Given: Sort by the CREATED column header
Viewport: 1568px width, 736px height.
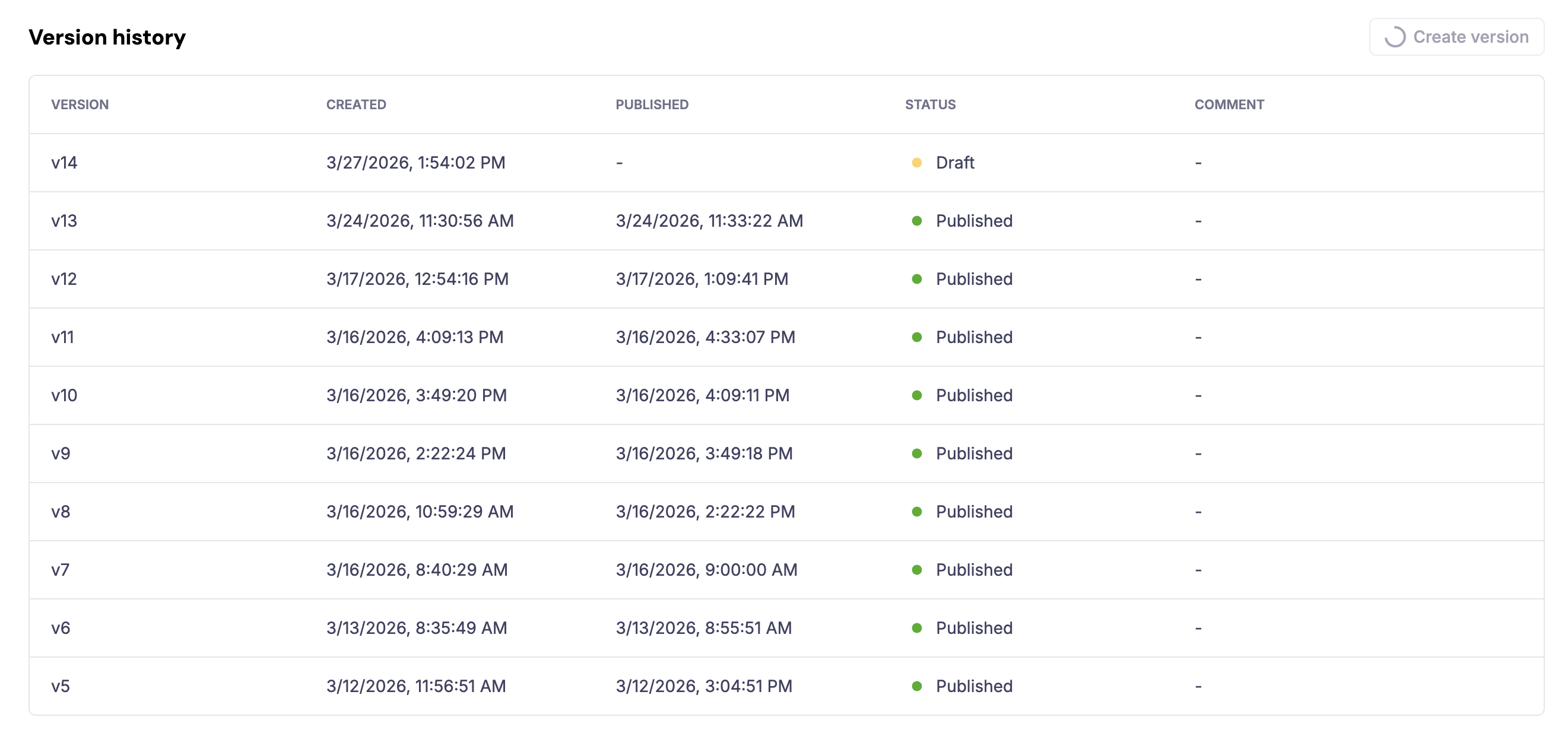Looking at the screenshot, I should click(356, 104).
